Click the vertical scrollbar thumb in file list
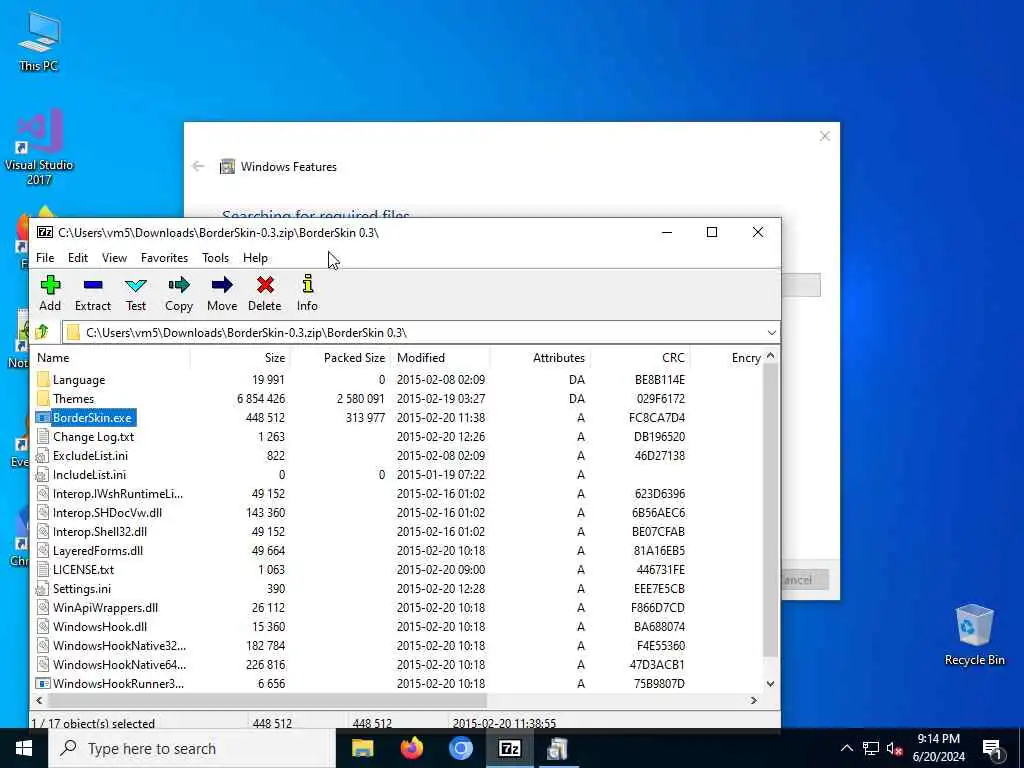1024x768 pixels. point(771,509)
